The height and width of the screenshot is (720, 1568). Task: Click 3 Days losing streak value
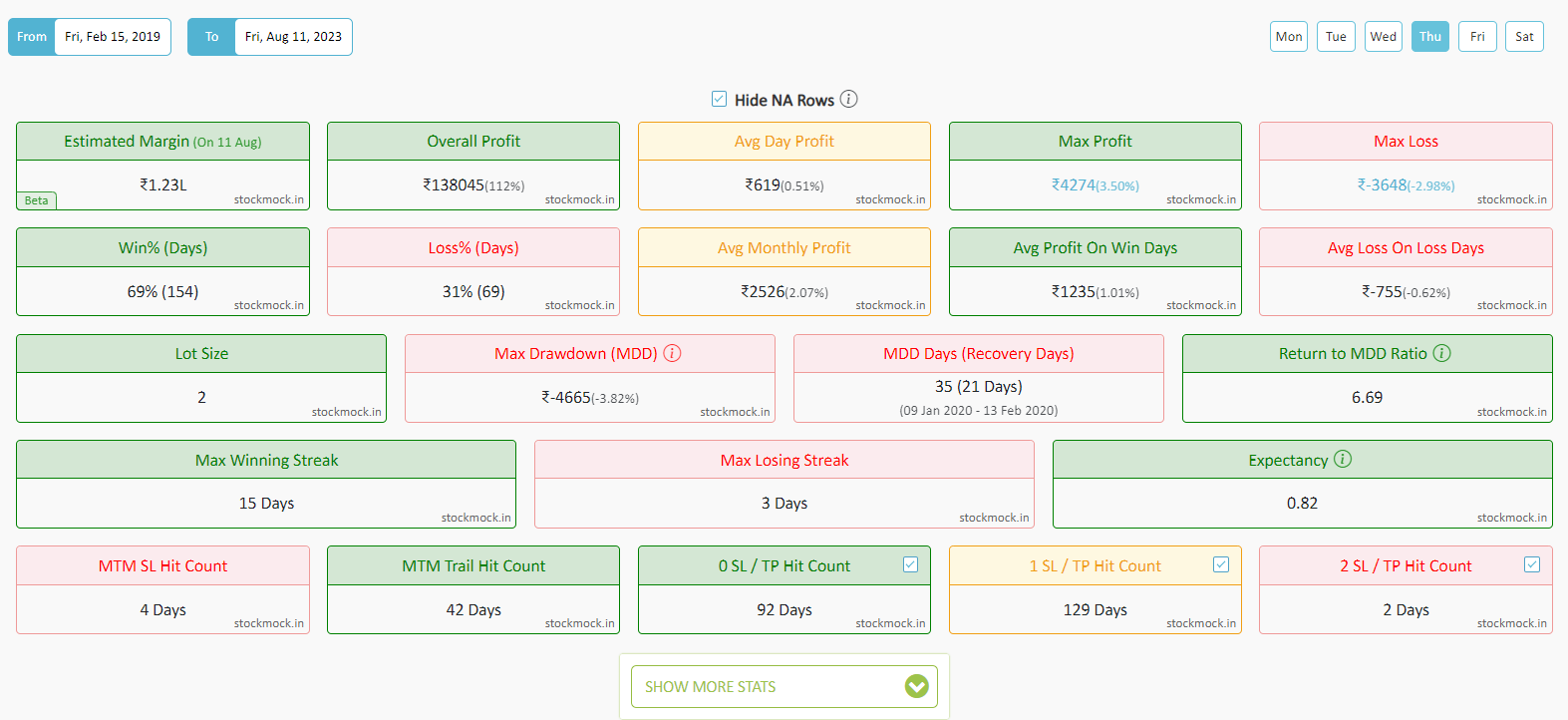784,504
